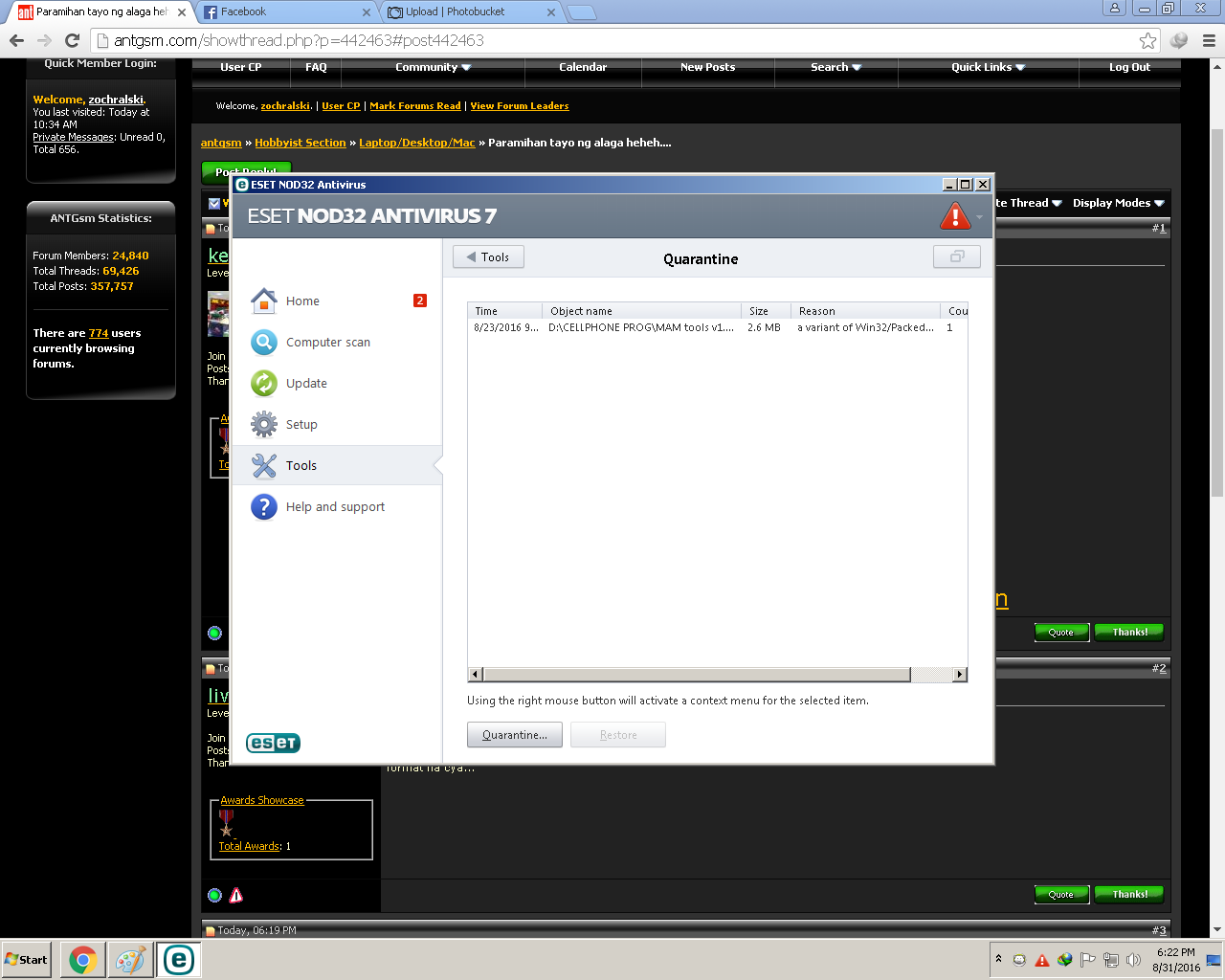Open the New Posts menu item
The image size is (1225, 980).
click(x=707, y=68)
